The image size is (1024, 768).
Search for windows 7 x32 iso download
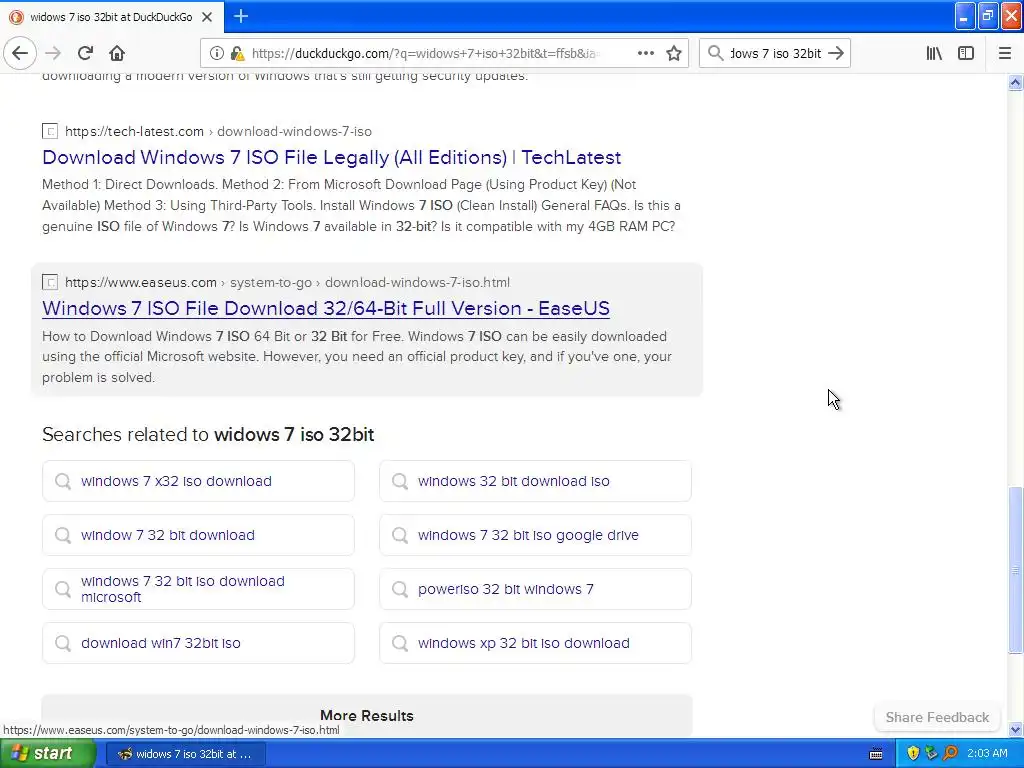199,481
